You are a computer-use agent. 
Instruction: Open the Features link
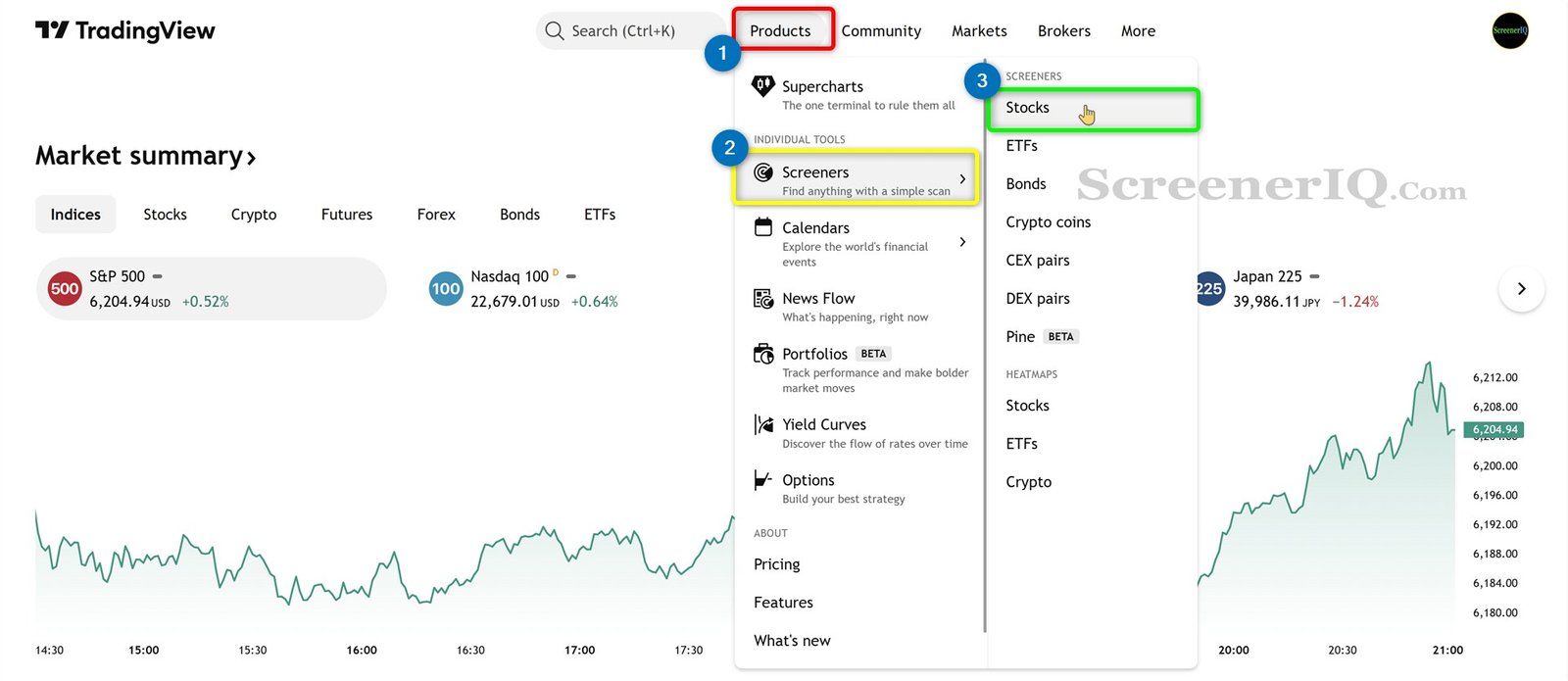click(783, 603)
